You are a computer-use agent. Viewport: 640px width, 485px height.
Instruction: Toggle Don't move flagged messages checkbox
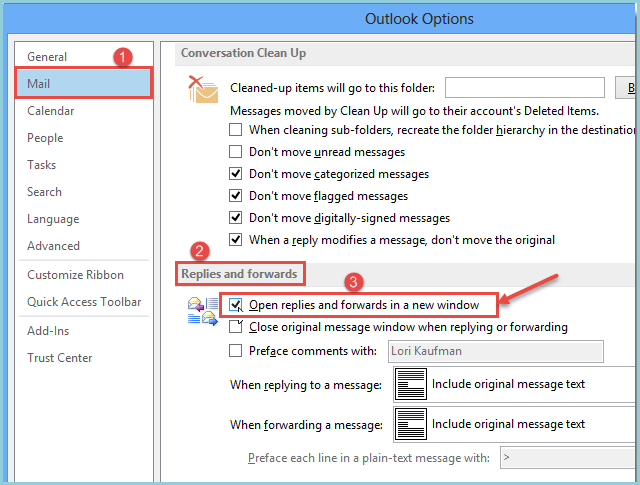coord(236,196)
